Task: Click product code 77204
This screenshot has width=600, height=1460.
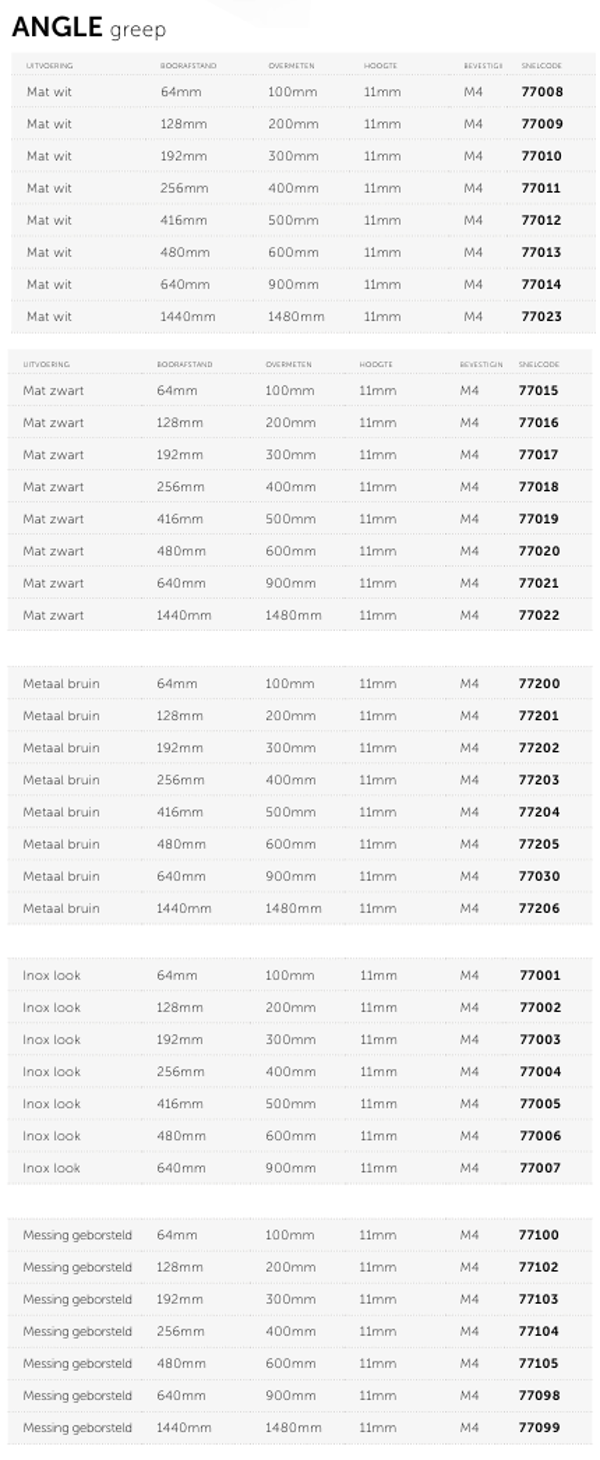Action: [539, 812]
